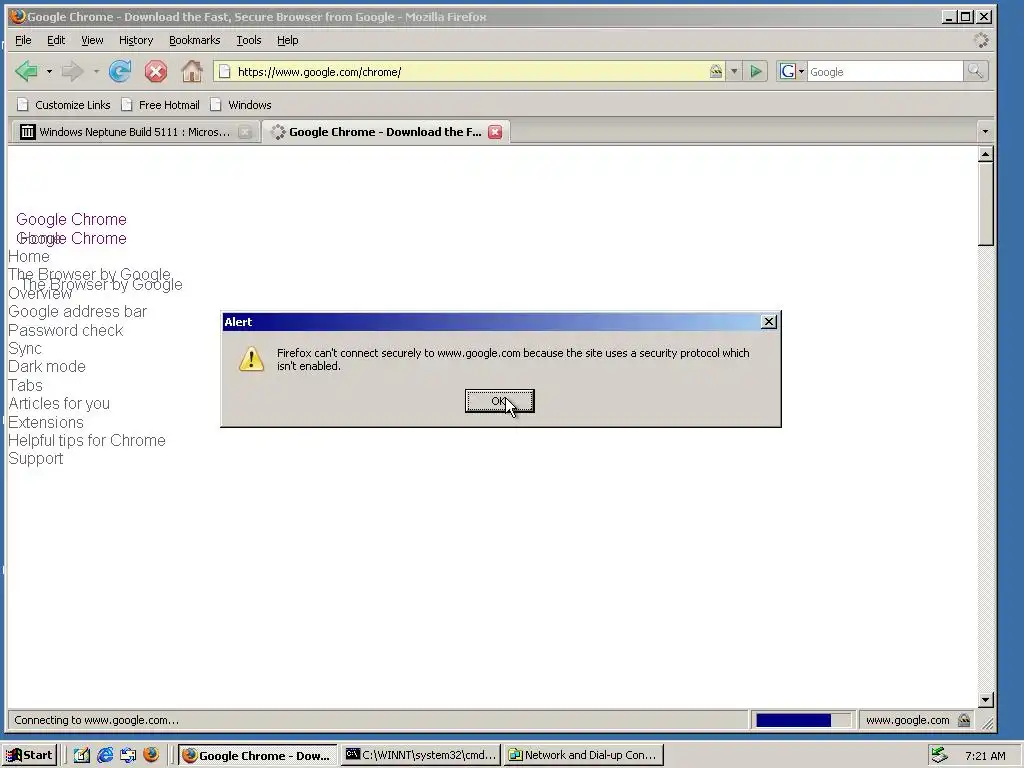Open Internet Explorer from quick launch
The height and width of the screenshot is (768, 1024).
[104, 755]
